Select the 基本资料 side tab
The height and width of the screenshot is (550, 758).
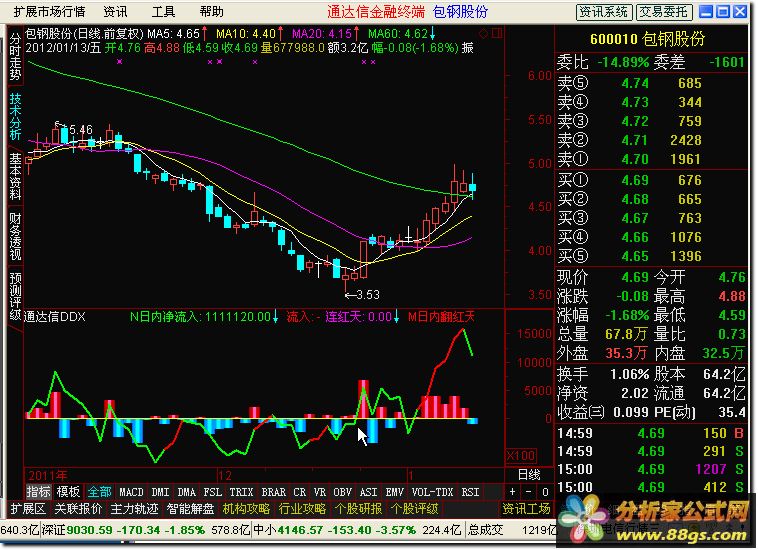[15, 177]
